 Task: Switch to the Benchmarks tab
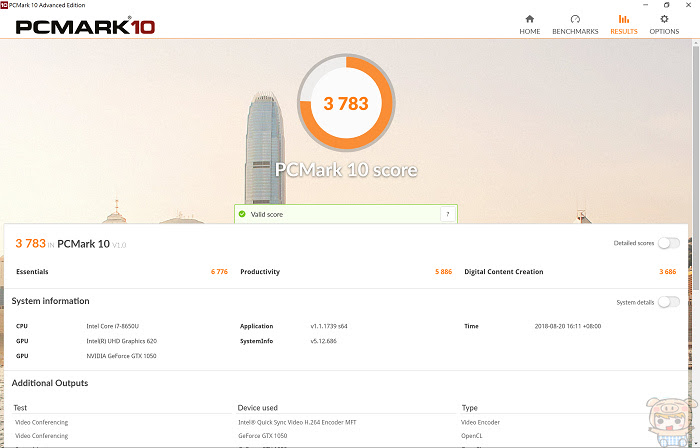[x=575, y=25]
